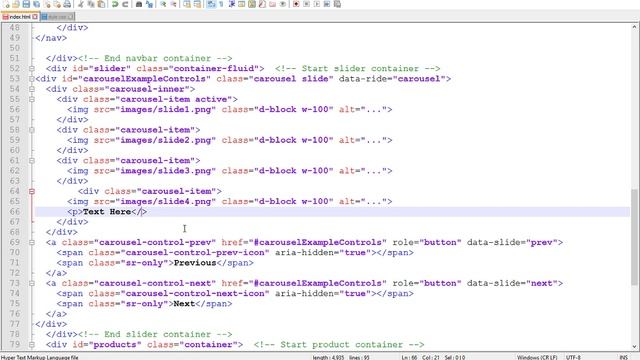Save the current file using toolbar Save icon
The width and height of the screenshot is (640, 360).
coord(26,4)
